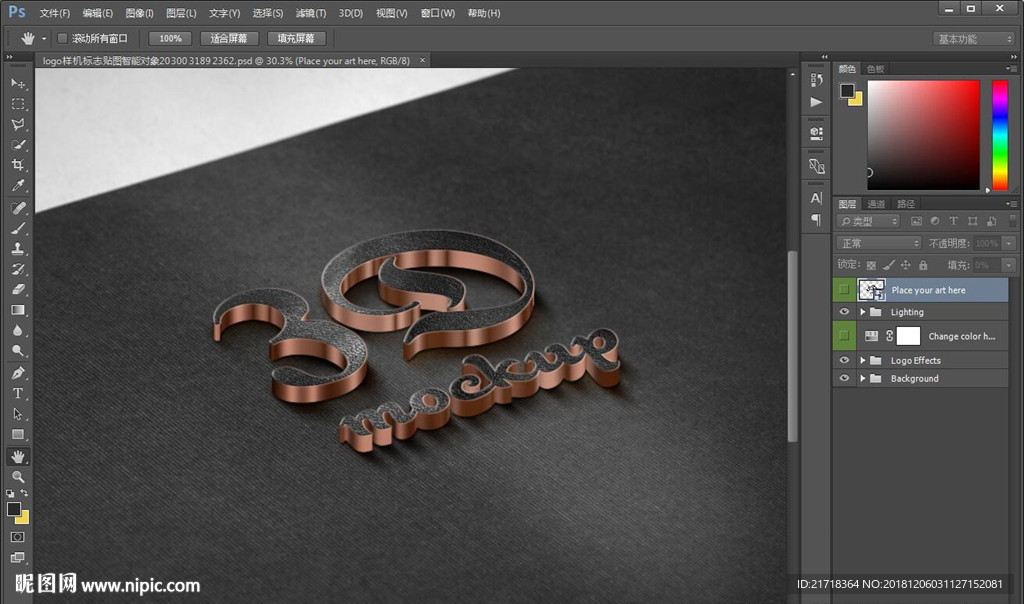Show the Place your art here layer
This screenshot has width=1024, height=604.
pos(845,290)
